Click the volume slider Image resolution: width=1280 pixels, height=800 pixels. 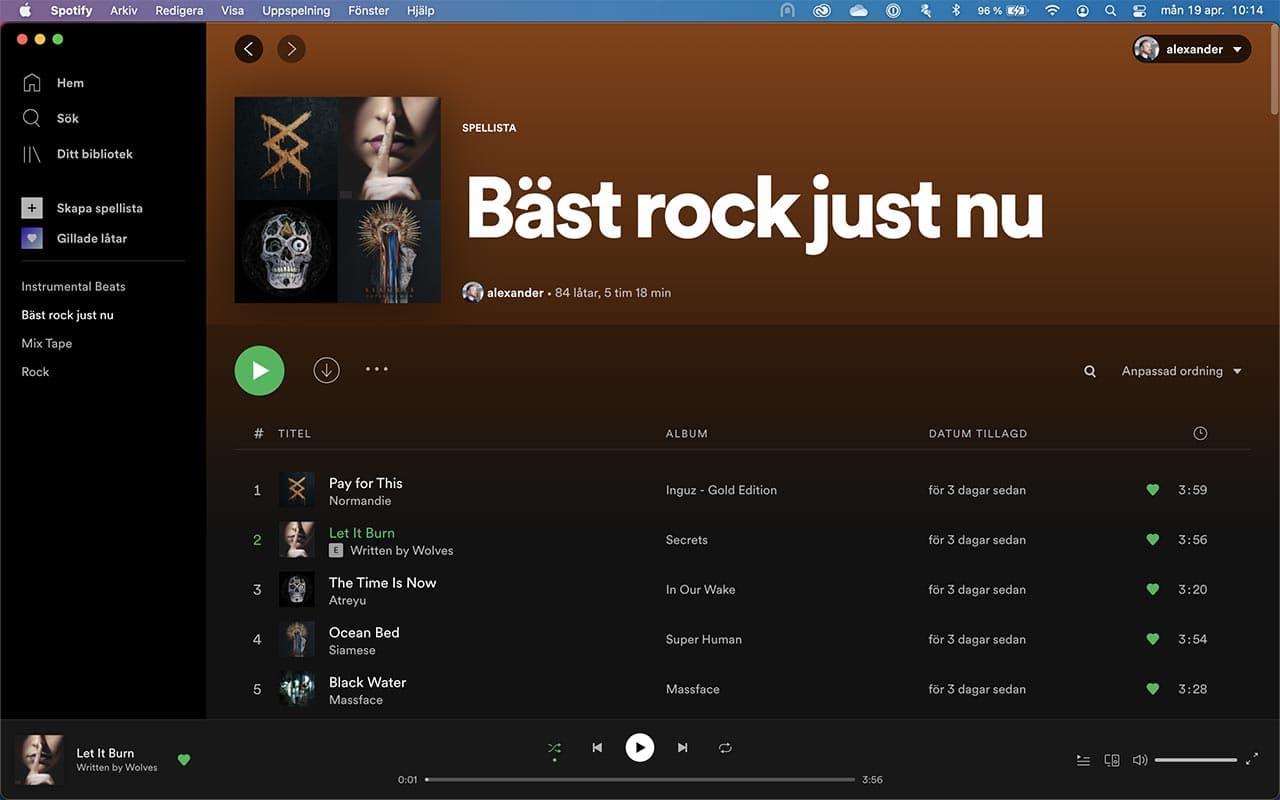coord(1196,760)
